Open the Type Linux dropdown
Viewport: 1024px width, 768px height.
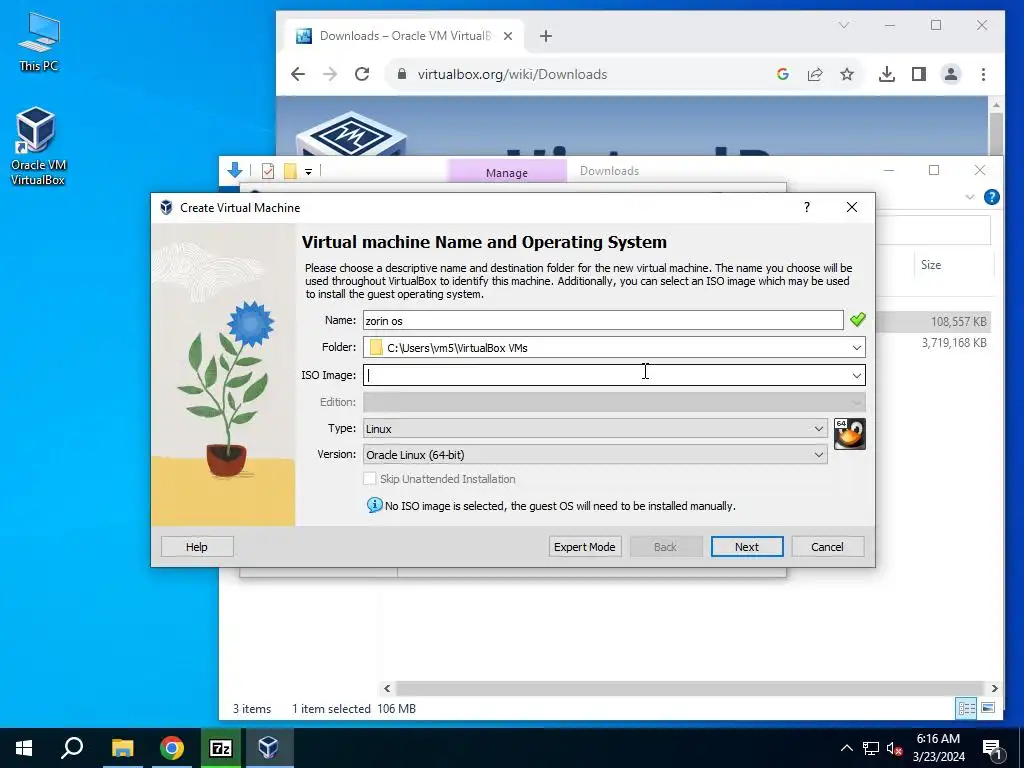[595, 428]
